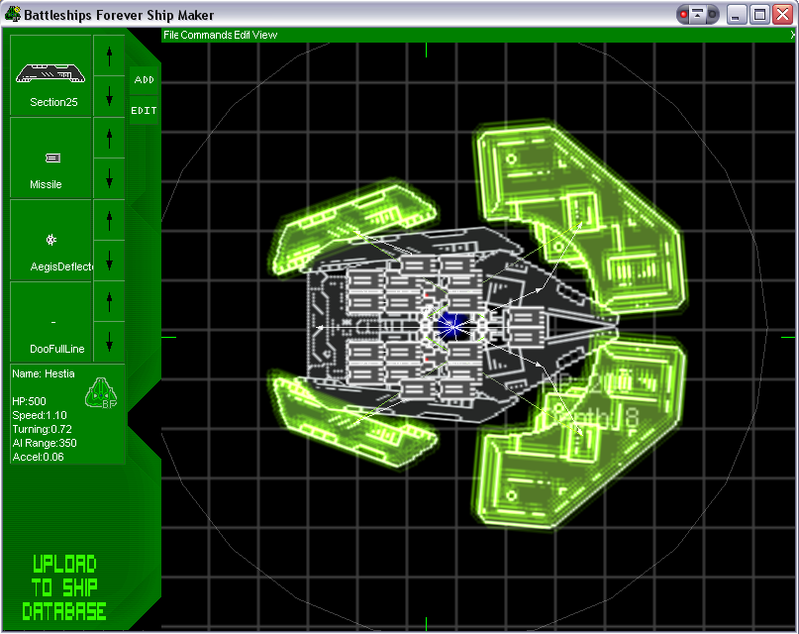The image size is (799, 634).
Task: Select the DooFullLine item
Action: click(50, 322)
